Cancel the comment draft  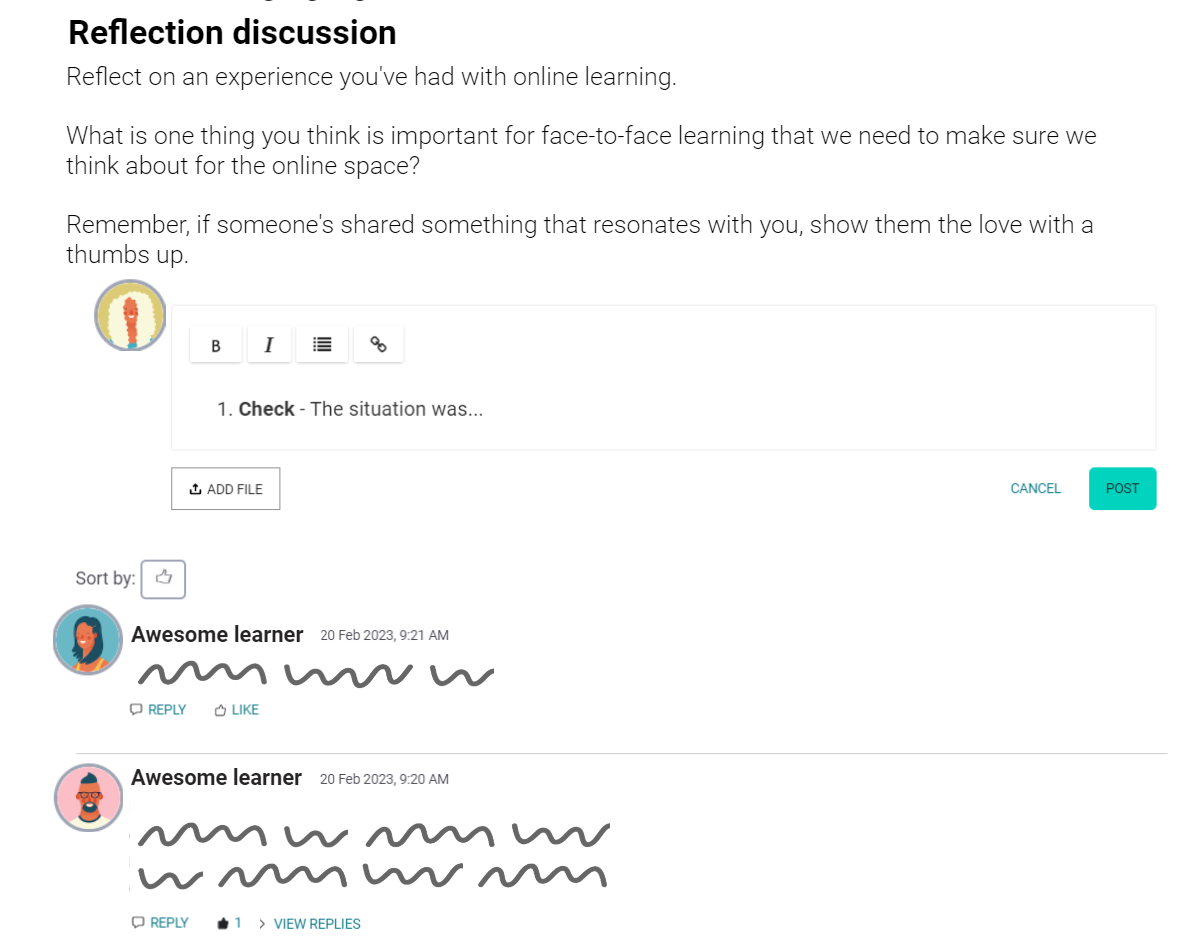tap(1035, 488)
